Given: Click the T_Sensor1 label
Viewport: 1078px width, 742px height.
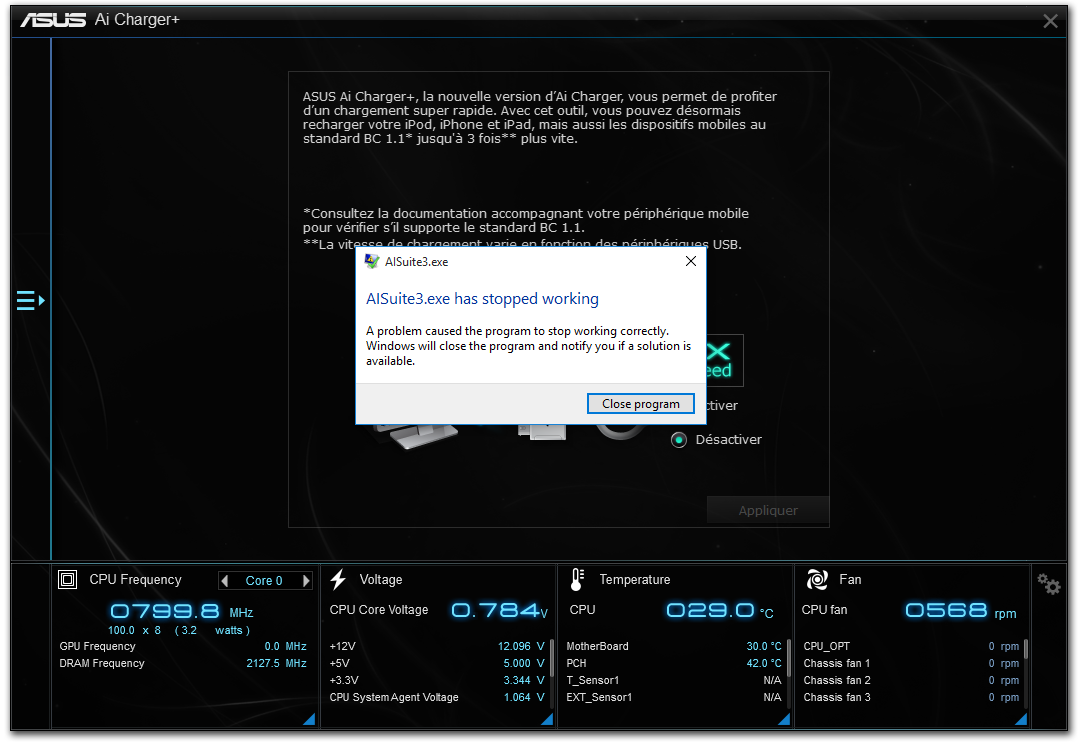Looking at the screenshot, I should (x=593, y=681).
